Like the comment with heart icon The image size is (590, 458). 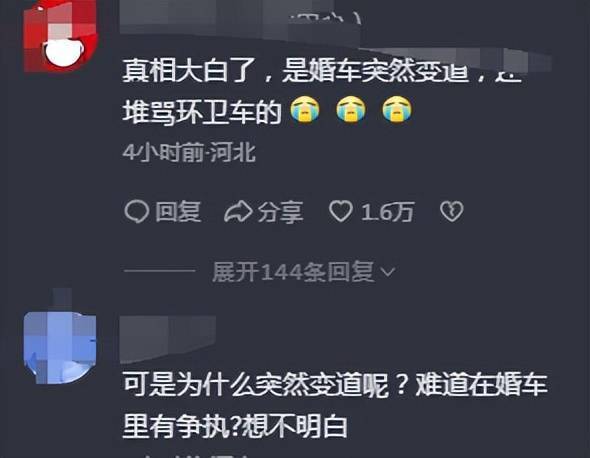(x=341, y=211)
